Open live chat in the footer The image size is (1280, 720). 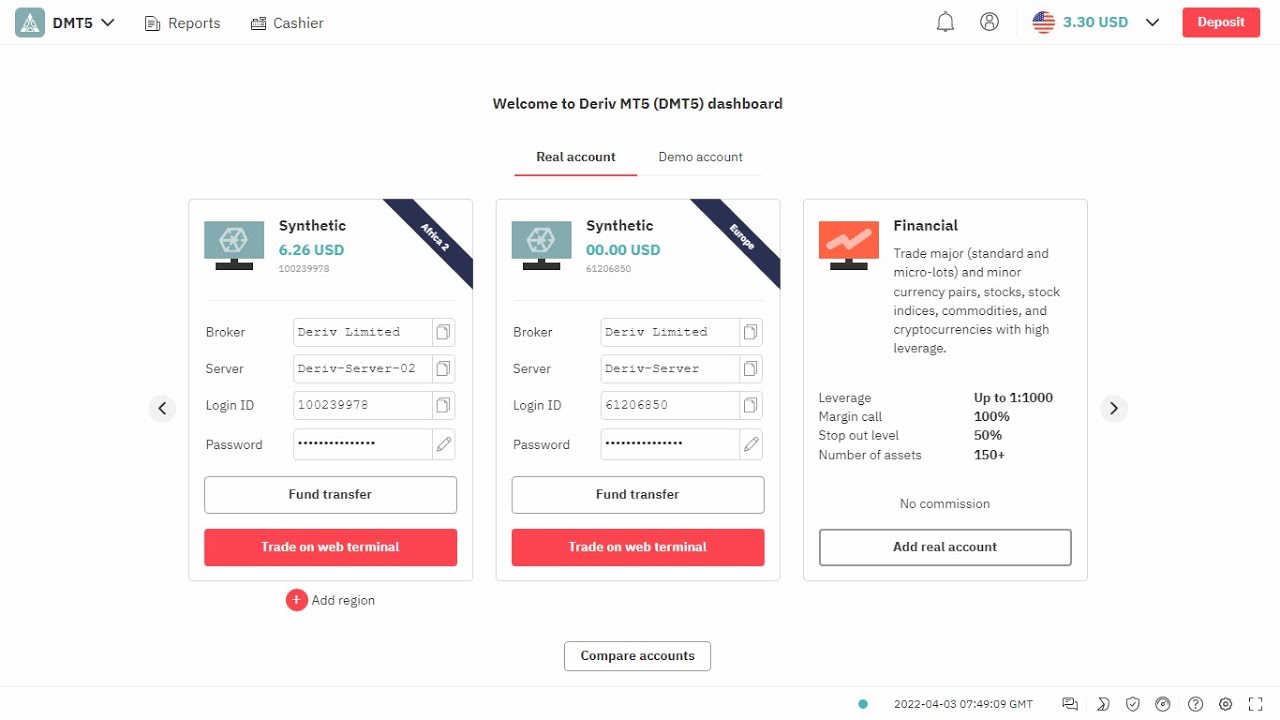click(x=1070, y=704)
